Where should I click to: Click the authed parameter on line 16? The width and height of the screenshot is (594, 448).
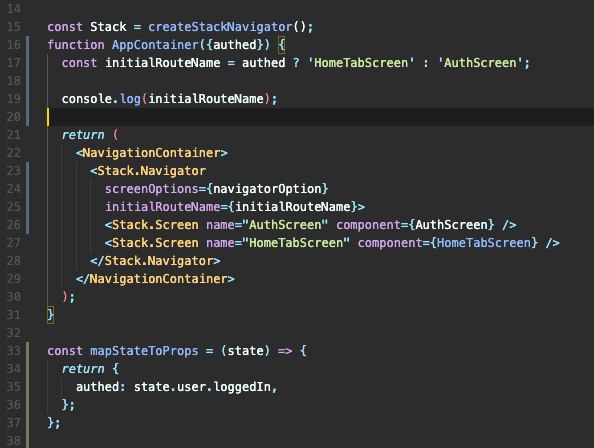click(x=235, y=45)
